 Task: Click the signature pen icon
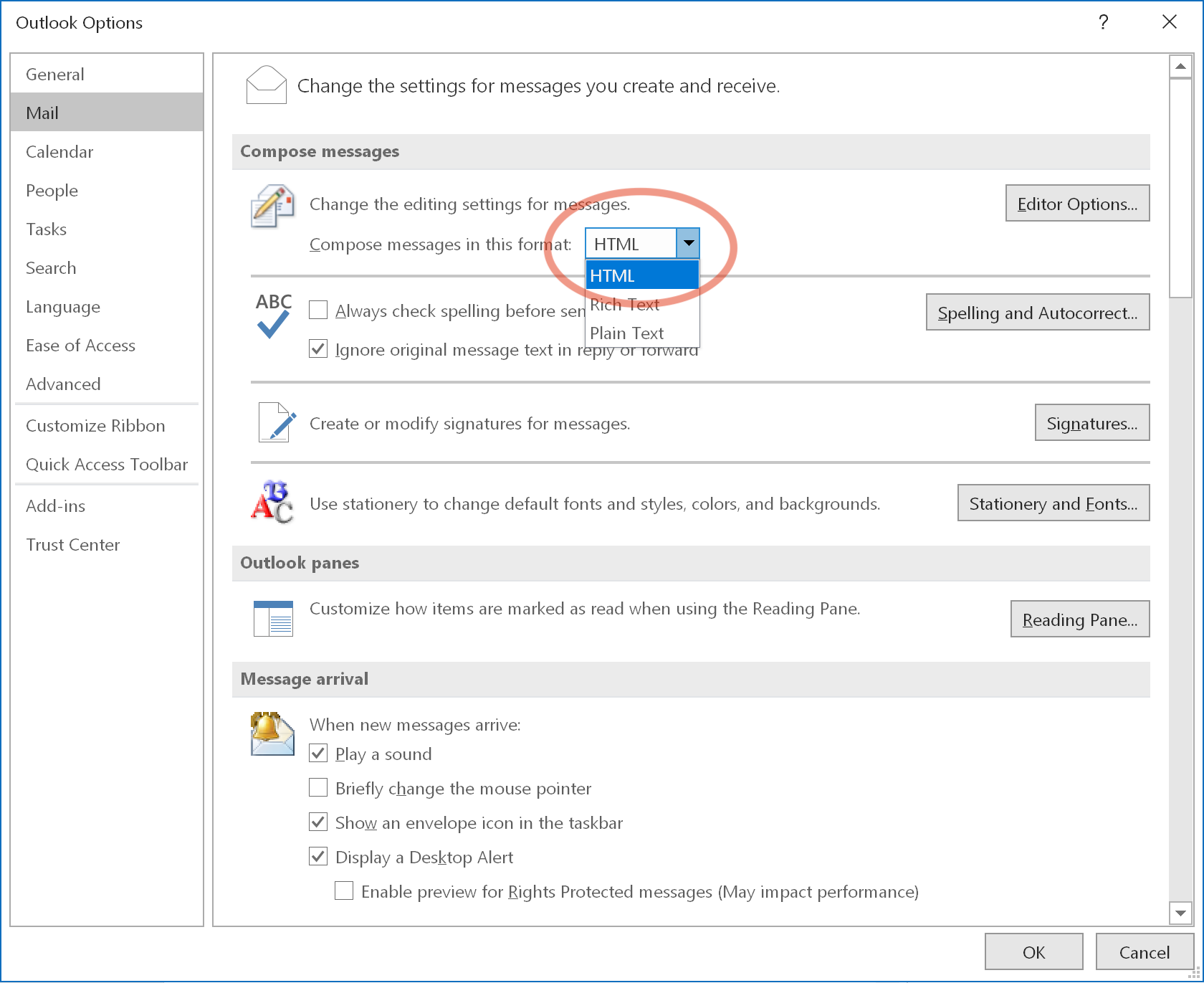273,422
